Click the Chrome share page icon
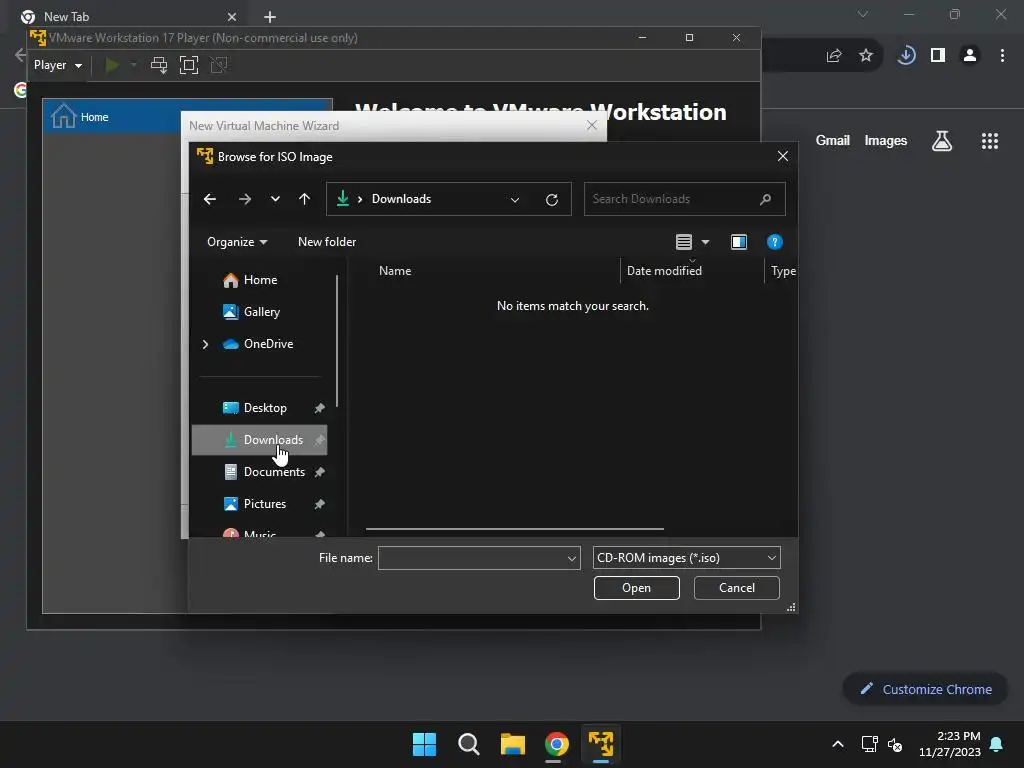Image resolution: width=1024 pixels, height=768 pixels. pos(834,56)
